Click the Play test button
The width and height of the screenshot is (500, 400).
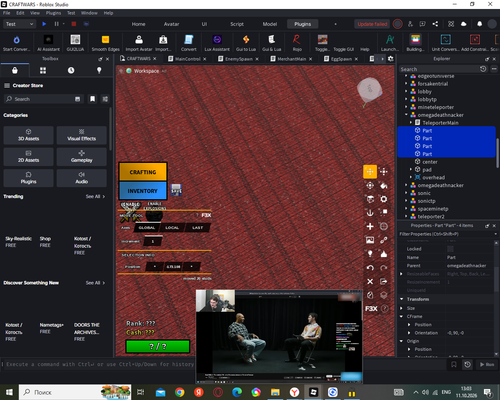(44, 24)
